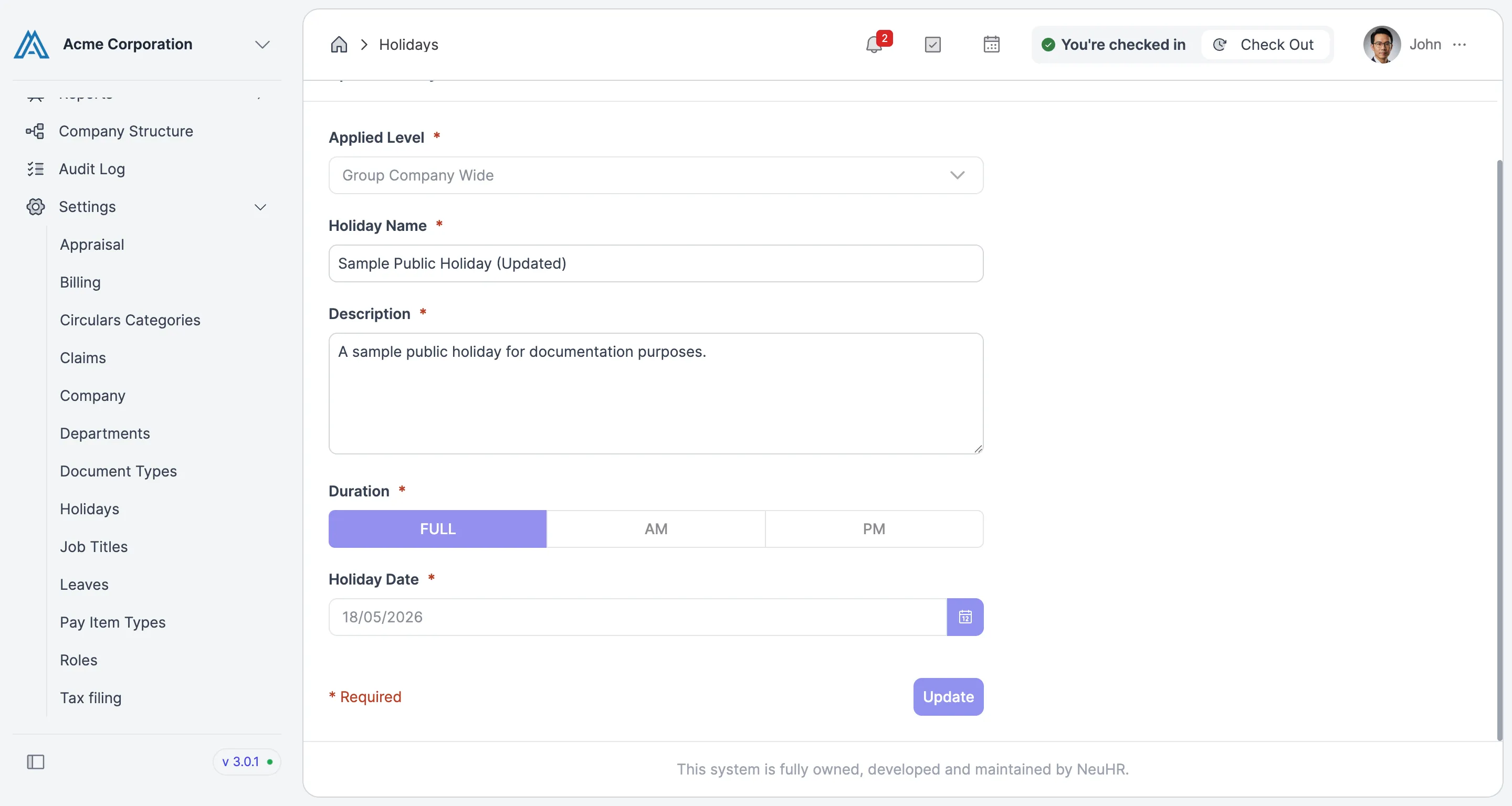Open Appraisal settings

point(92,245)
